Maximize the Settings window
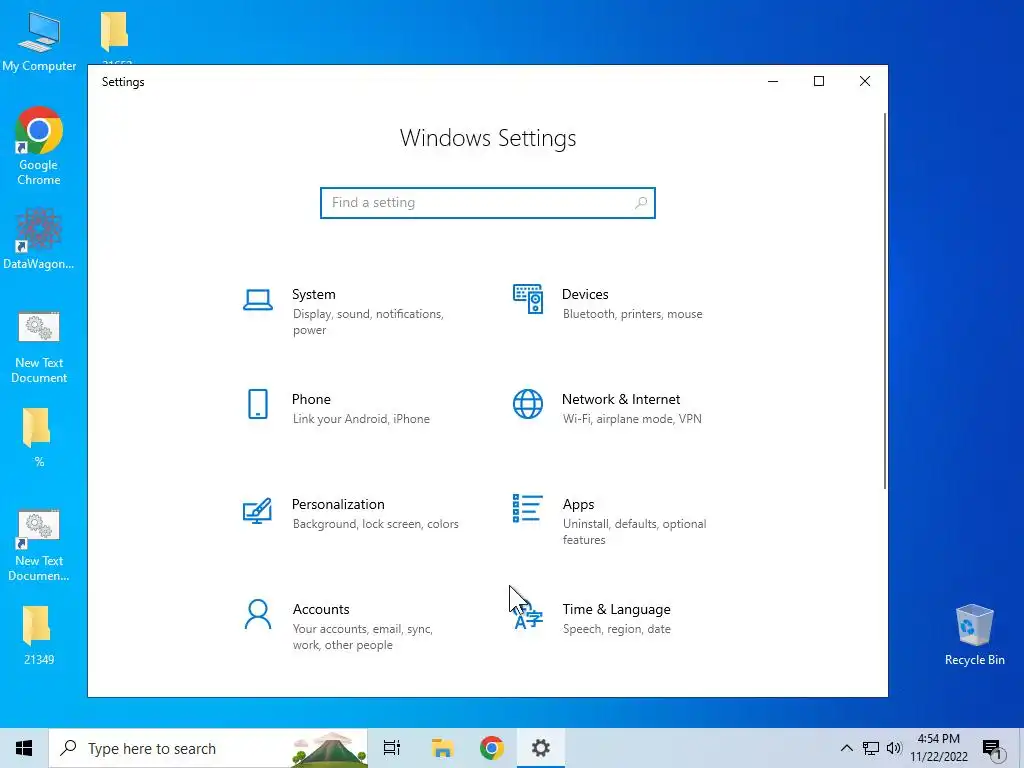 [819, 81]
